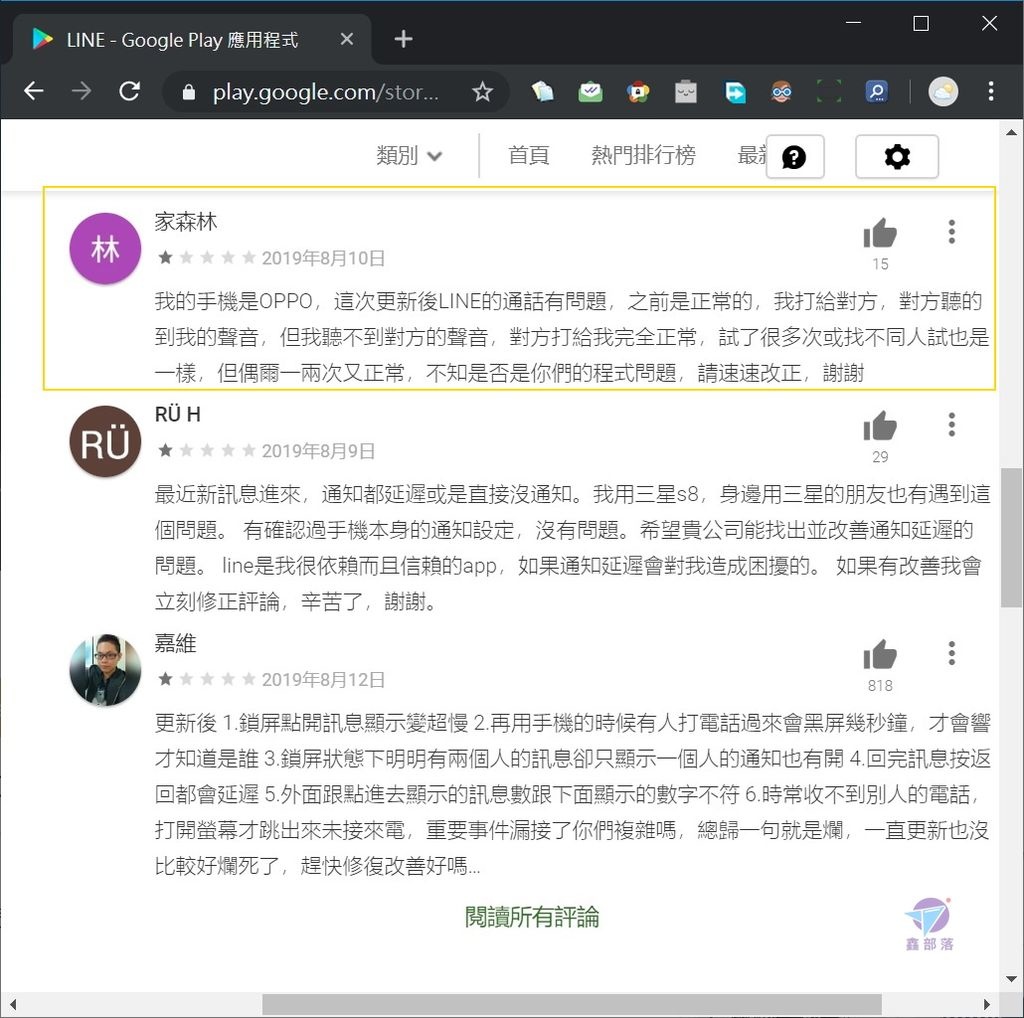This screenshot has width=1024, height=1018.
Task: Open the first extension icon with papers
Action: tap(542, 91)
